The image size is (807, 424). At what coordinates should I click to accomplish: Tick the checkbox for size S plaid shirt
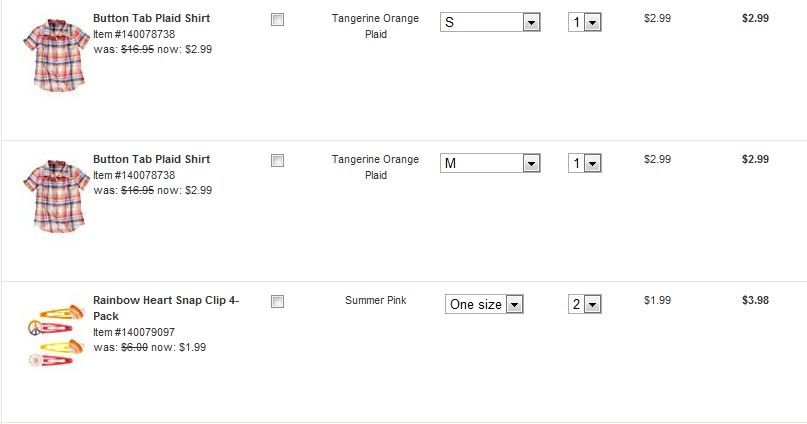point(278,20)
